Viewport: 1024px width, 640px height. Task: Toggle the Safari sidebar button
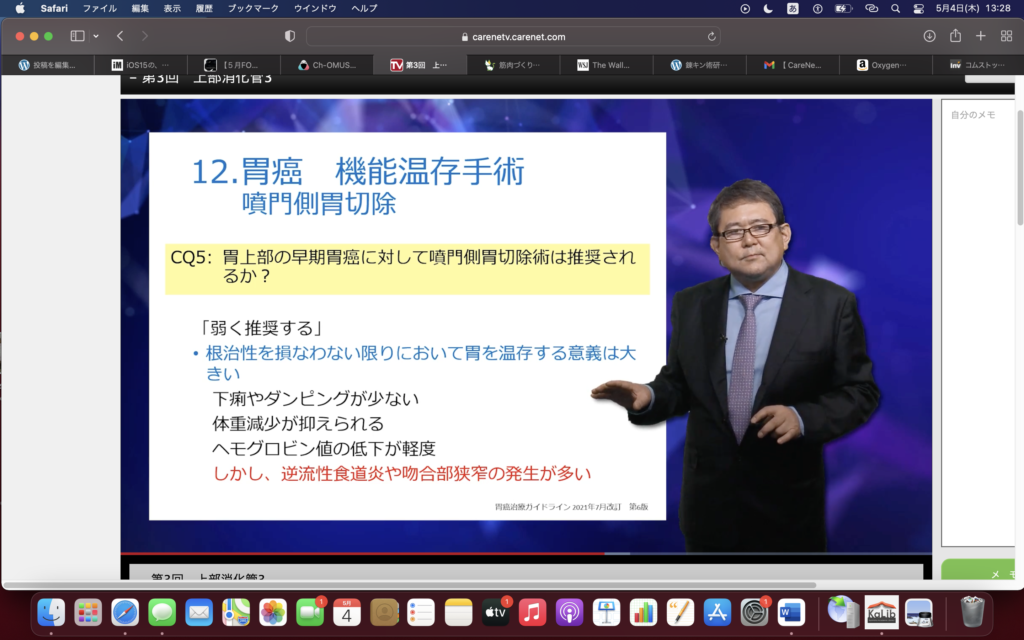[x=77, y=36]
